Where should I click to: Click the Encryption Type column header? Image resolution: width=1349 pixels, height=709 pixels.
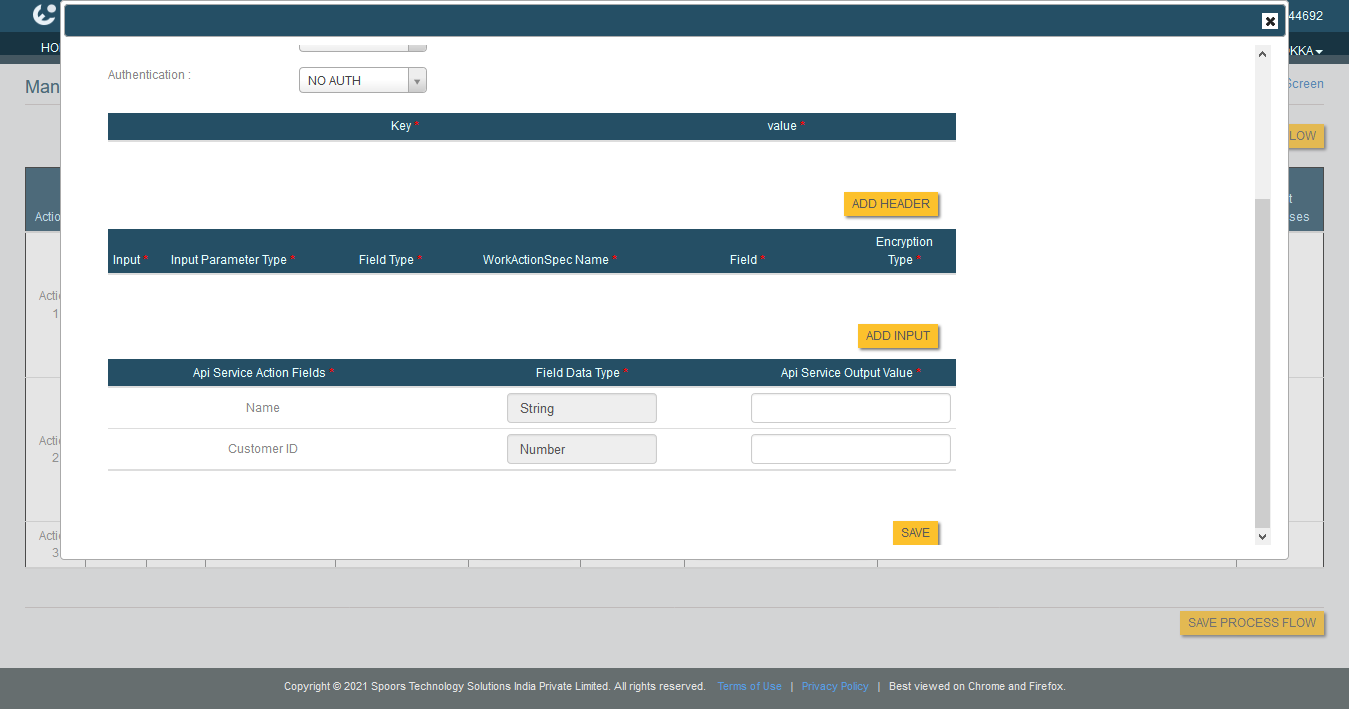[903, 251]
